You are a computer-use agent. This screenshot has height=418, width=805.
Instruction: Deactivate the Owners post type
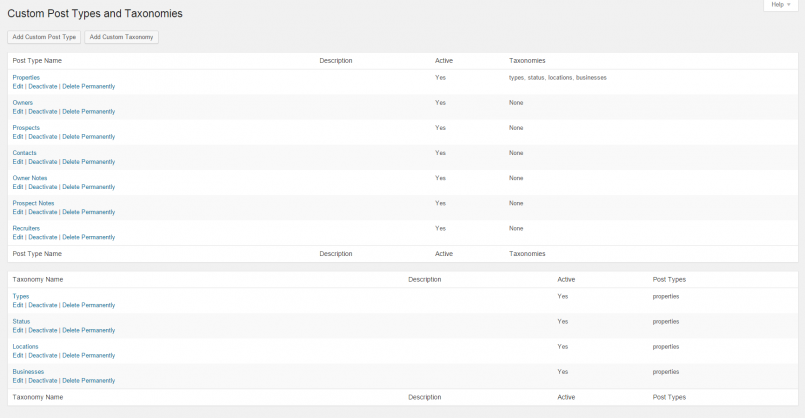pos(43,111)
